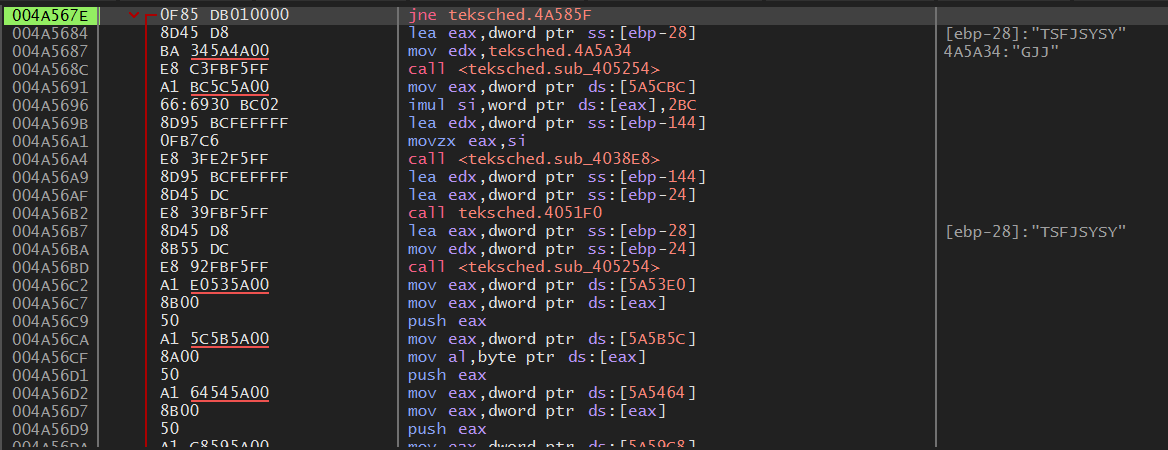Select address 004A56C7 row

(x=50, y=303)
